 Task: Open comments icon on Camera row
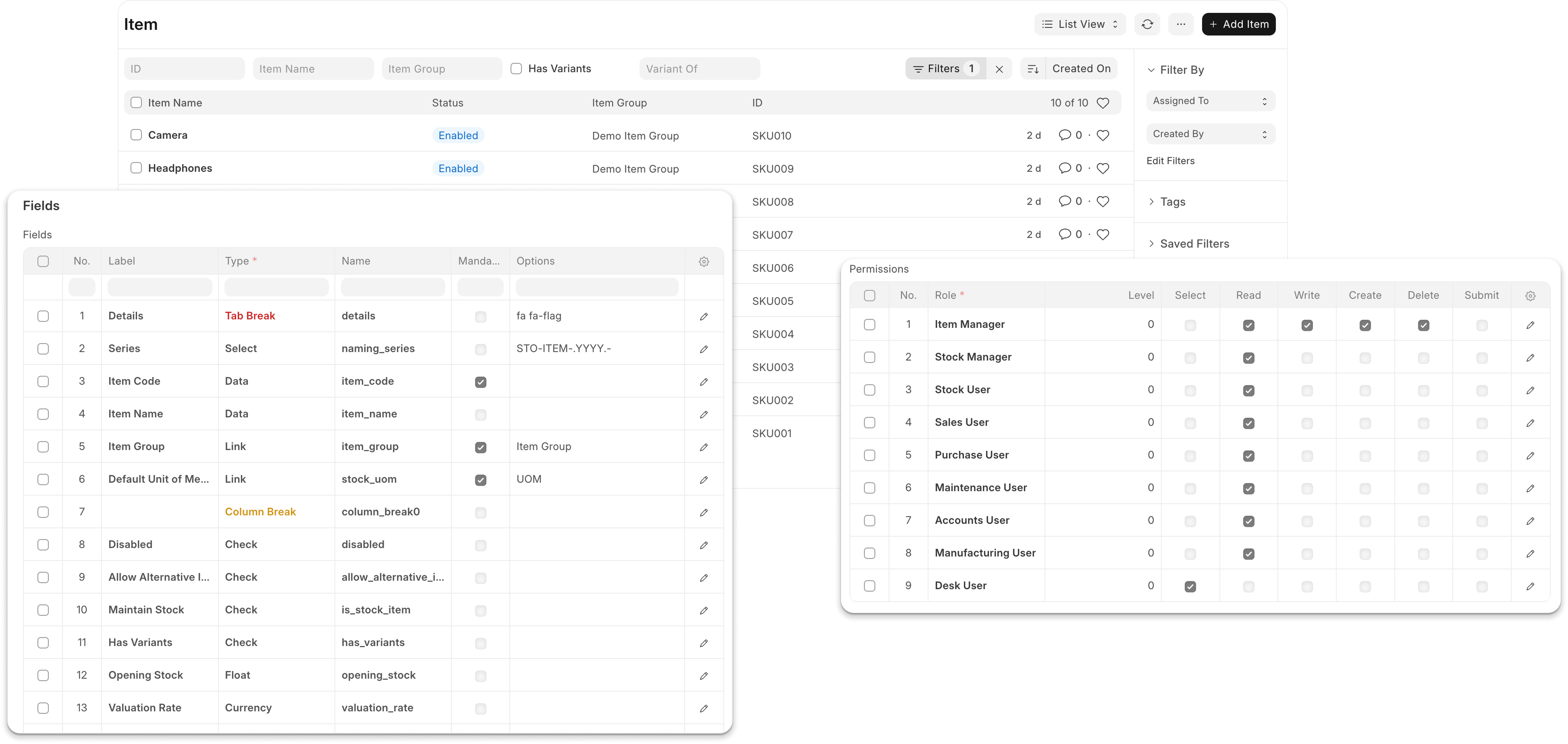click(x=1064, y=135)
